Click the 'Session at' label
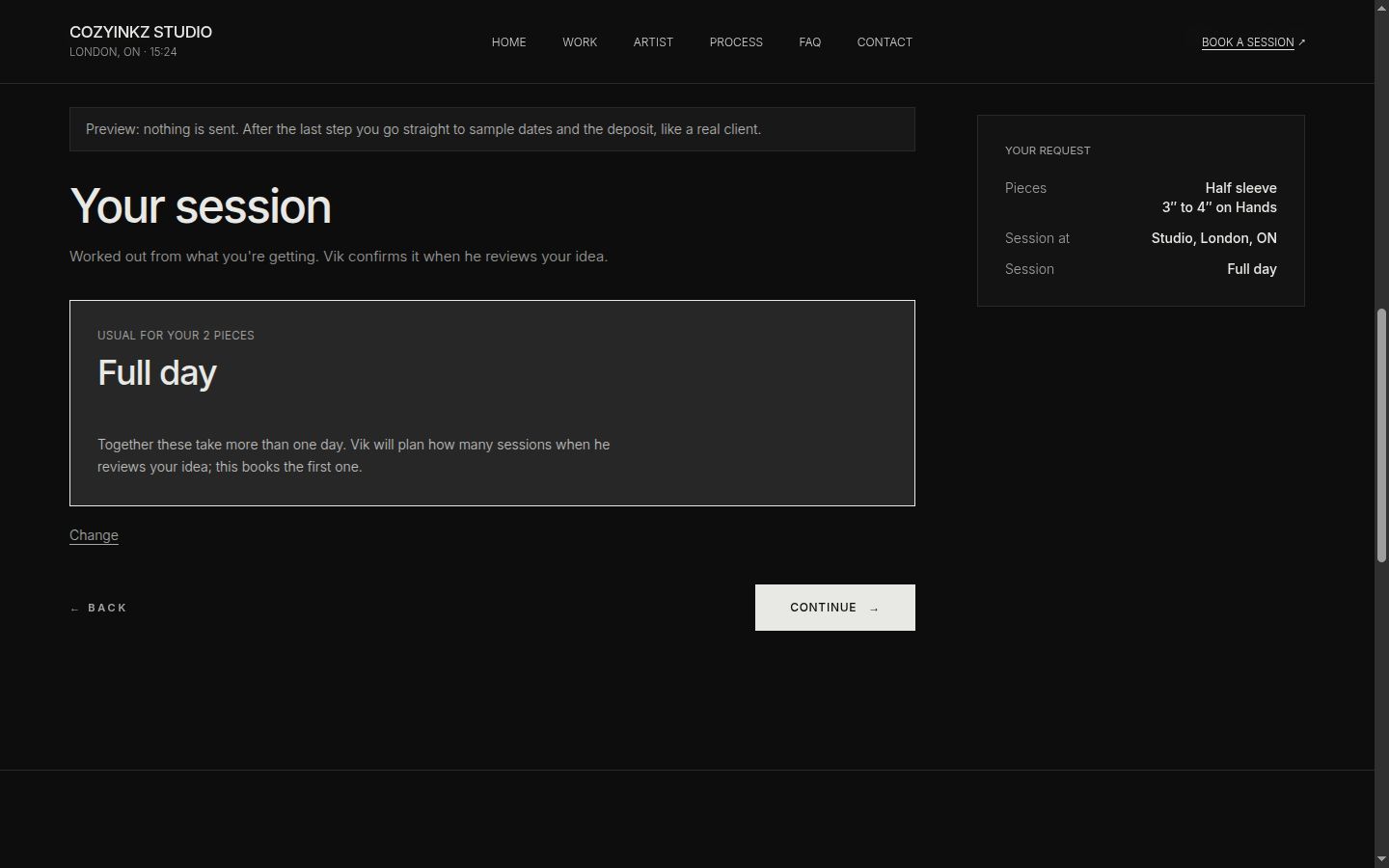1389x868 pixels. pyautogui.click(x=1037, y=238)
